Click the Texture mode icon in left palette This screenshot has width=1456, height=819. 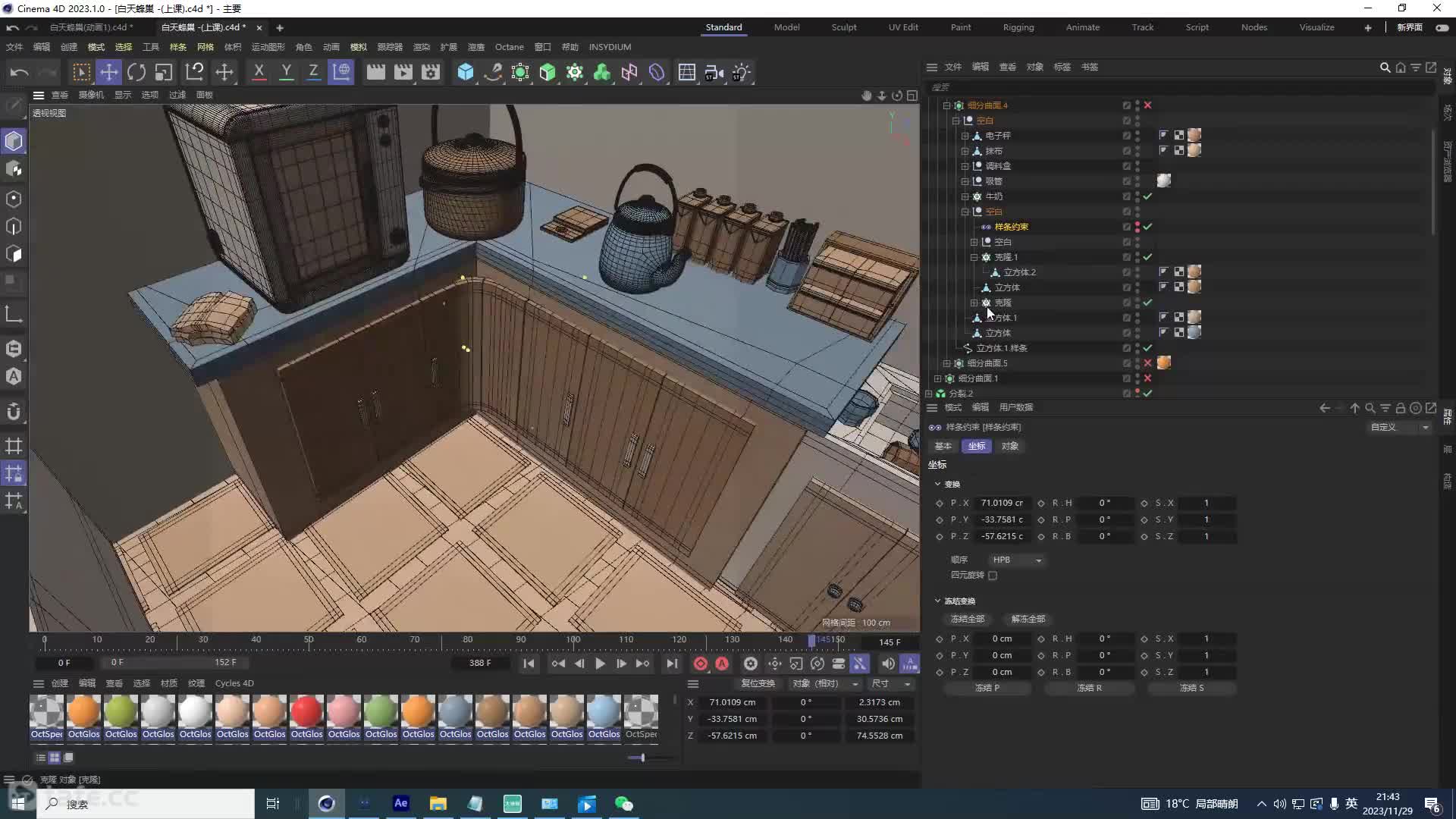click(14, 169)
